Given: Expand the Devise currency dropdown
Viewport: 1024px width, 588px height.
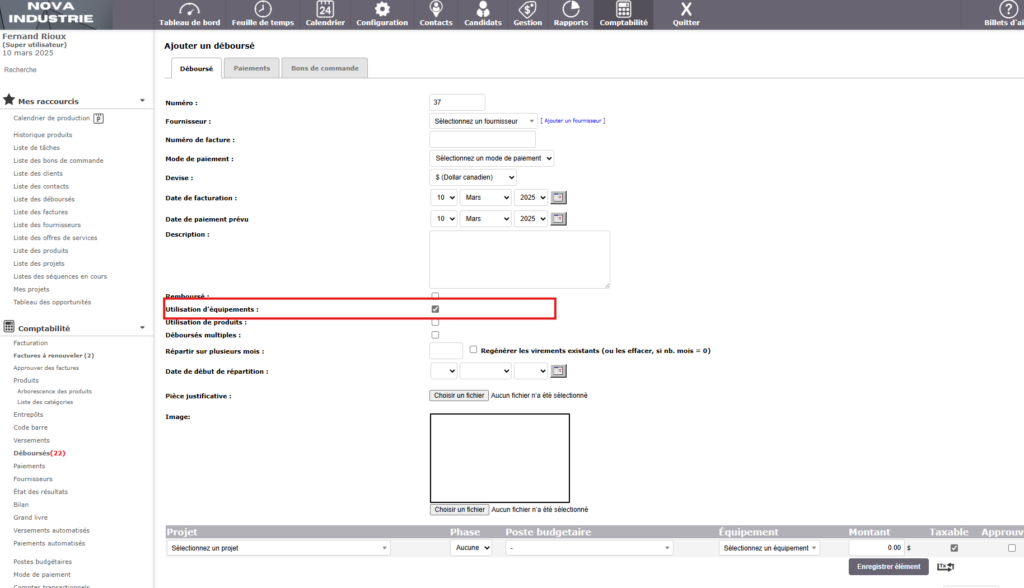Looking at the screenshot, I should 473,177.
